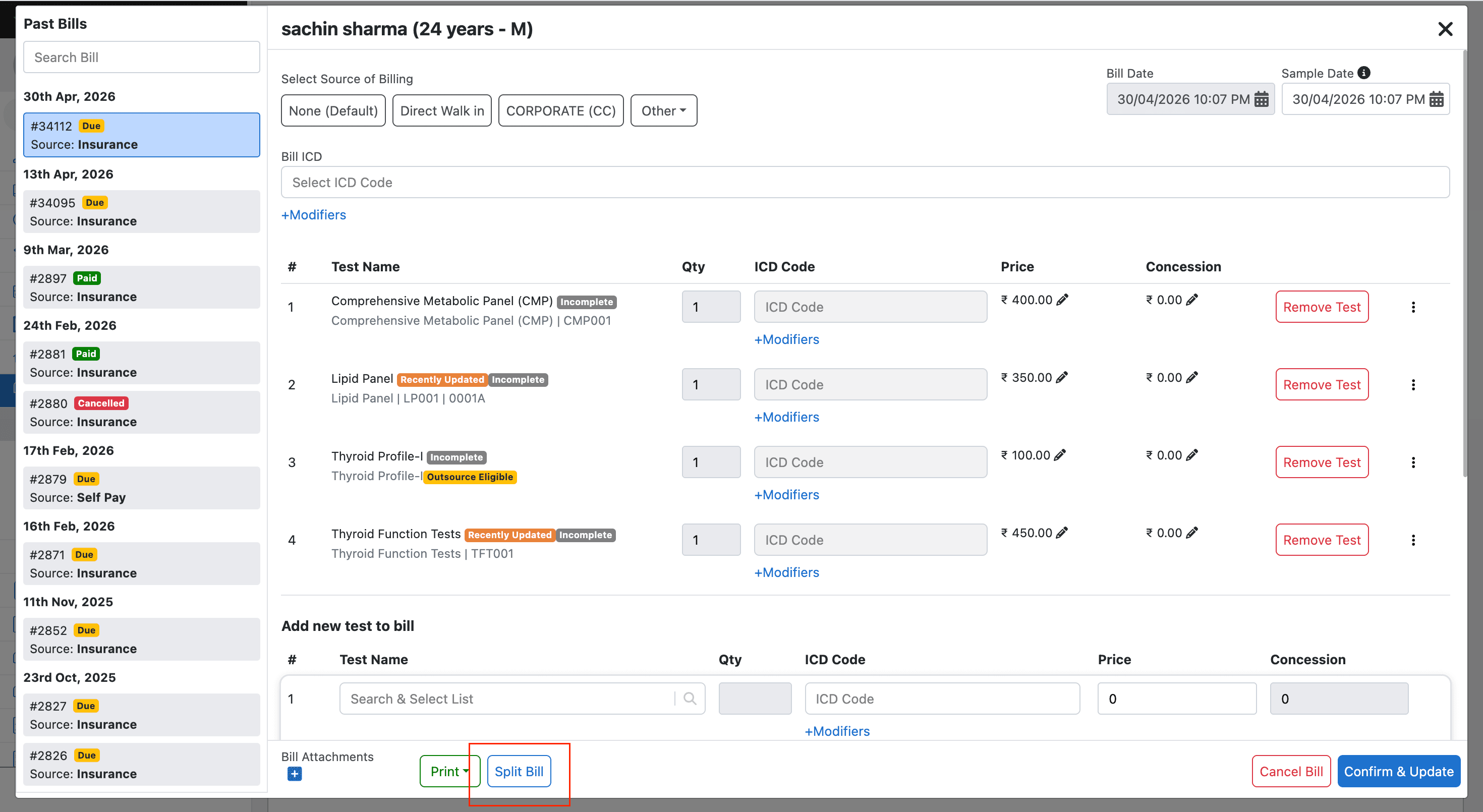The width and height of the screenshot is (1483, 812).
Task: Open more options for Comprehensive Metabolic Panel row
Action: pos(1413,307)
